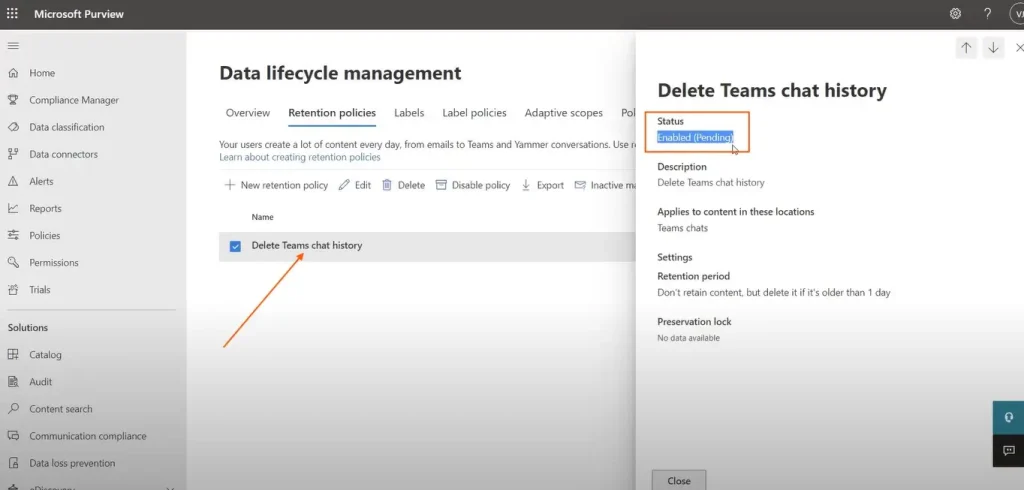
Task: Click the Microsoft Purview title
Action: tap(78, 14)
